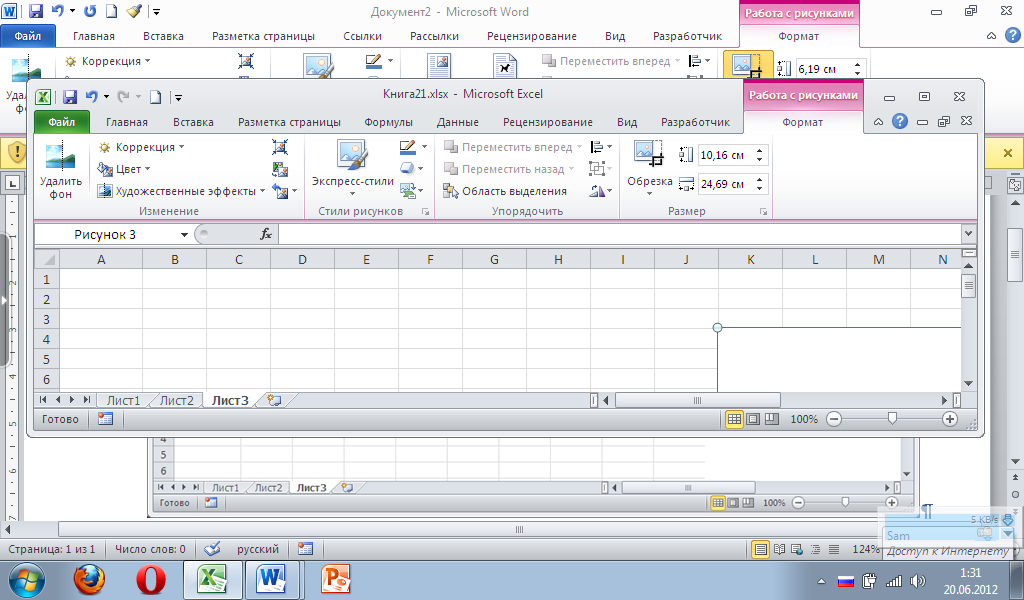Click Compress Pictures icon in Excel Изменение group
The image size is (1024, 600).
coord(280,147)
